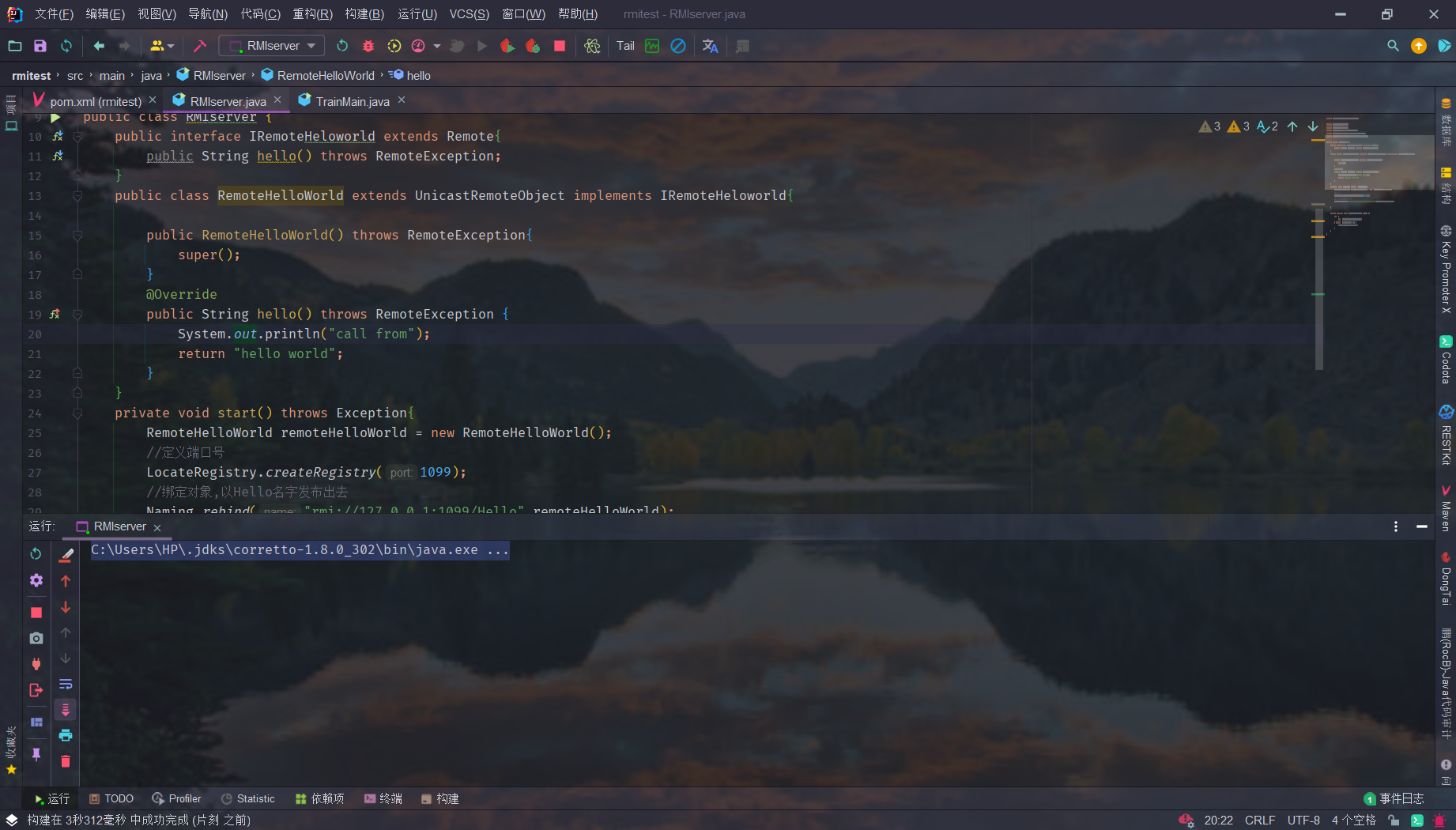Clear console with the red trash icon
Image resolution: width=1456 pixels, height=830 pixels.
point(66,761)
